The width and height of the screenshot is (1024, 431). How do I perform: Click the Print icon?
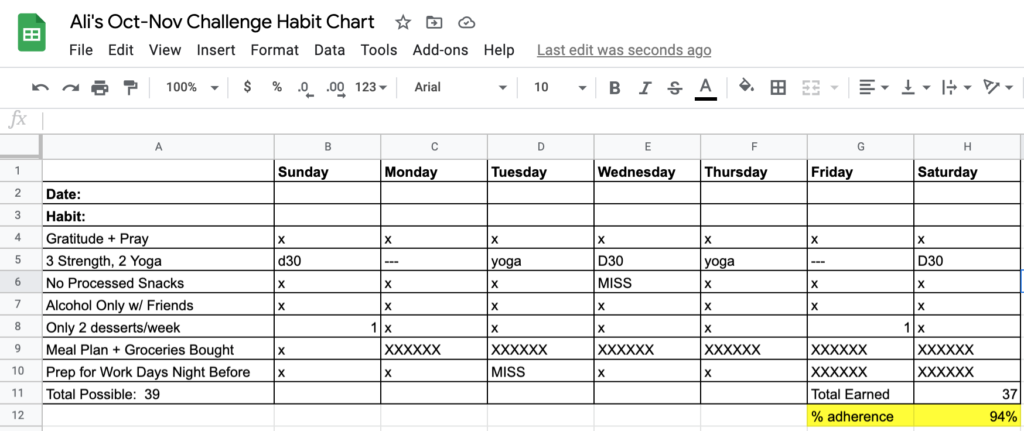100,88
